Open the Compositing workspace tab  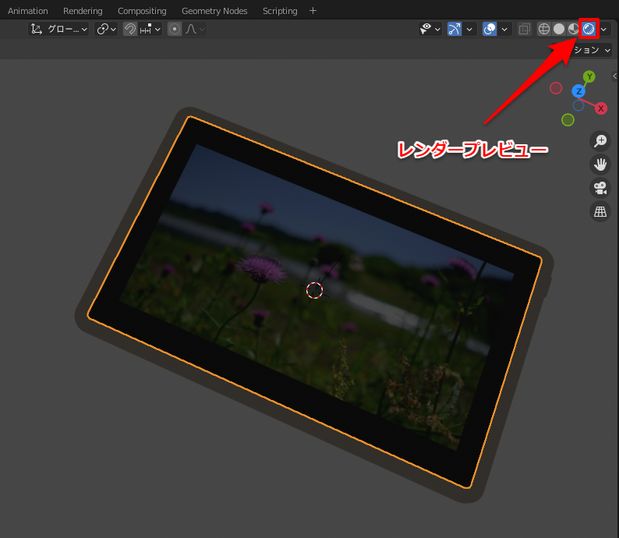click(x=142, y=11)
